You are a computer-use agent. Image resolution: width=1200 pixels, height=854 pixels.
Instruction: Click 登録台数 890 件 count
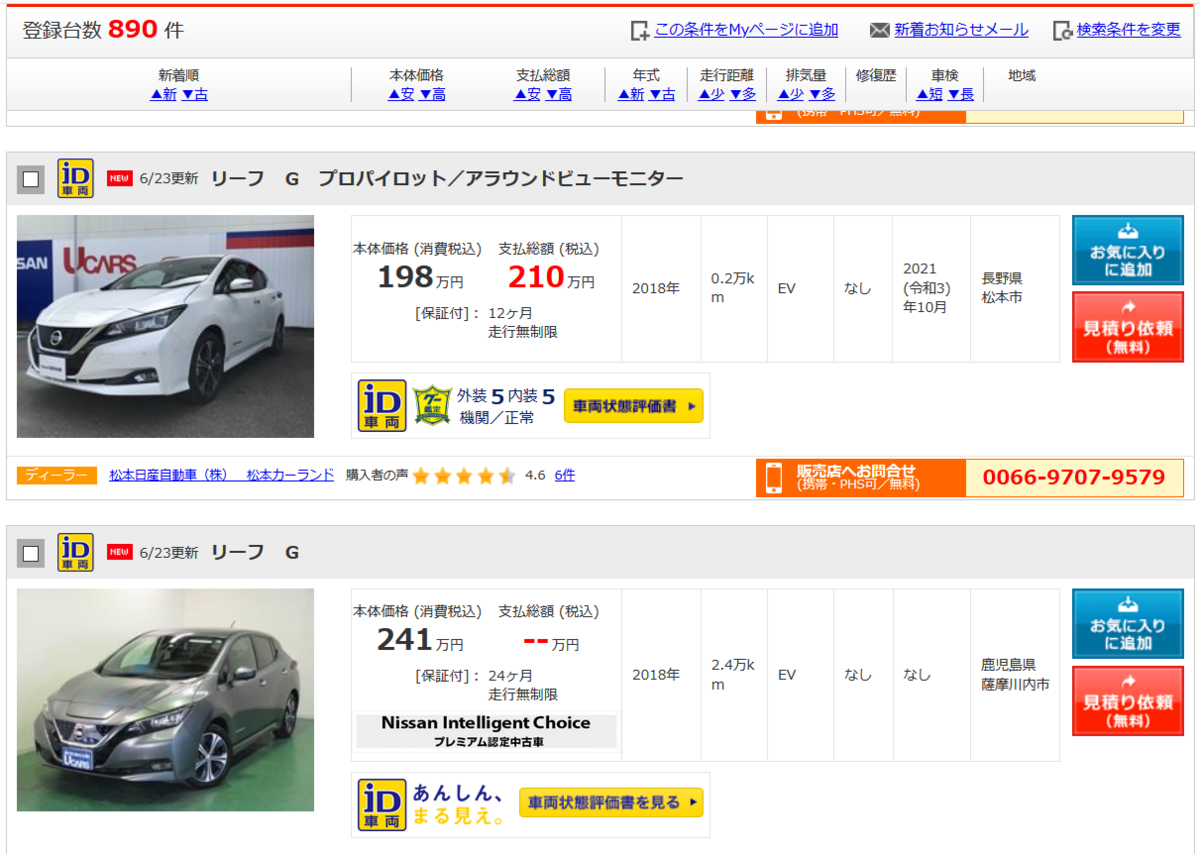[x=103, y=30]
